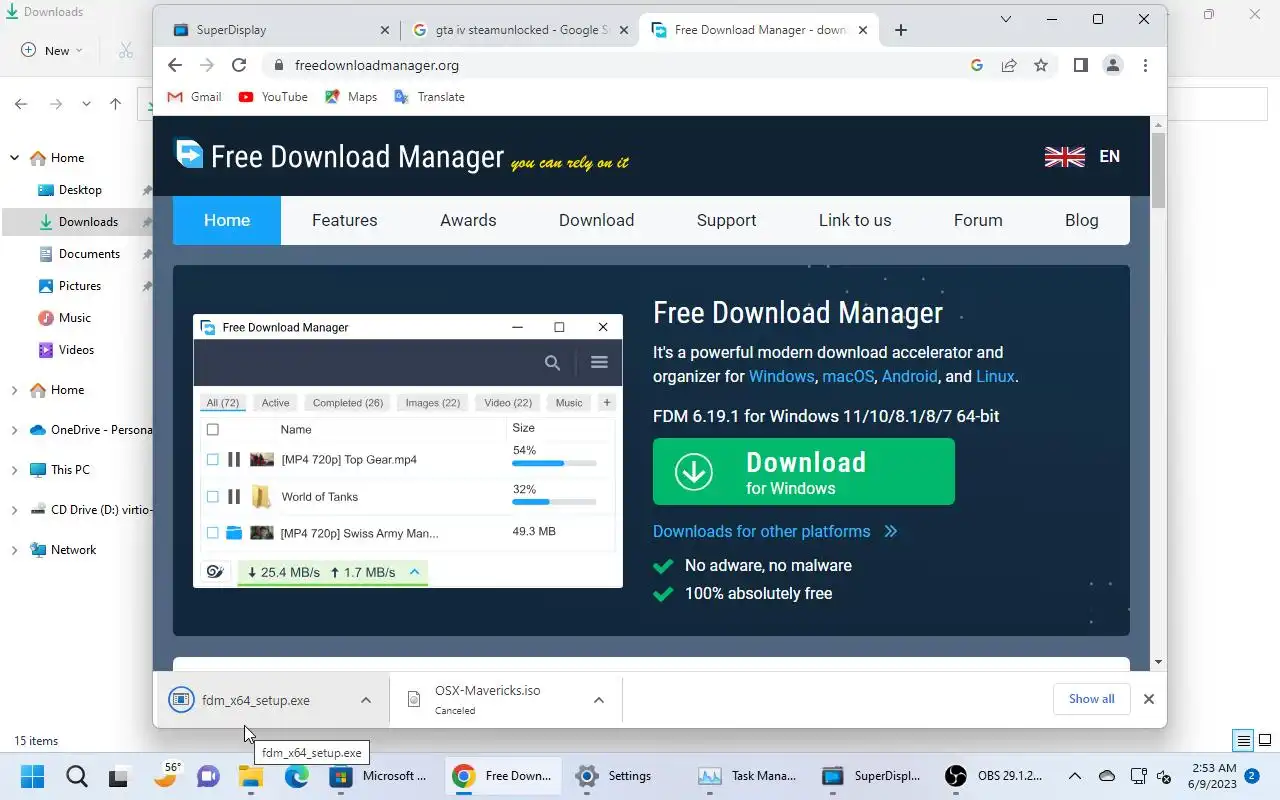1280x800 pixels.
Task: Tick the Swiss Army Man checkbox
Action: tap(212, 533)
